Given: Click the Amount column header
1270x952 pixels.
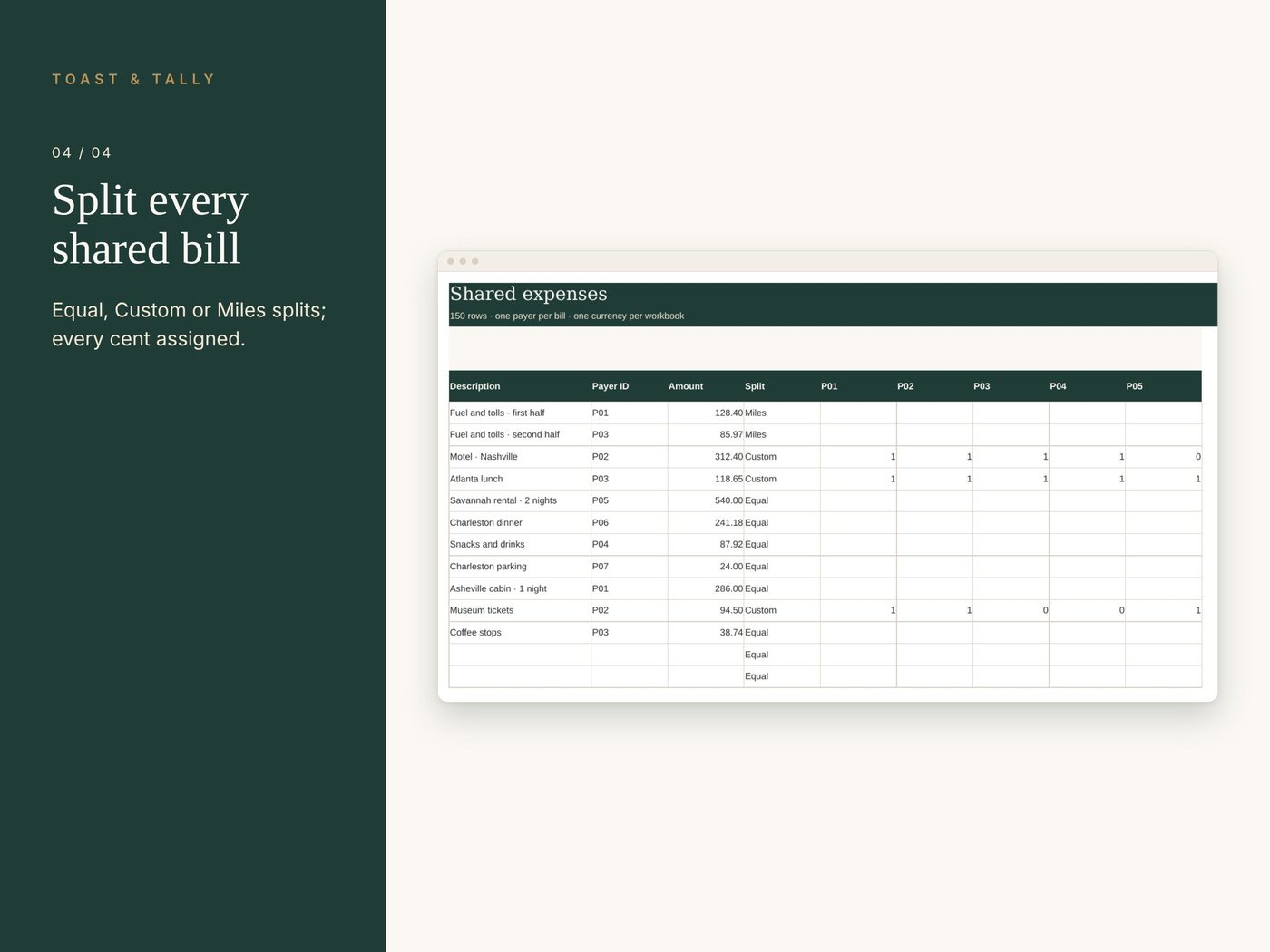Looking at the screenshot, I should (x=706, y=386).
